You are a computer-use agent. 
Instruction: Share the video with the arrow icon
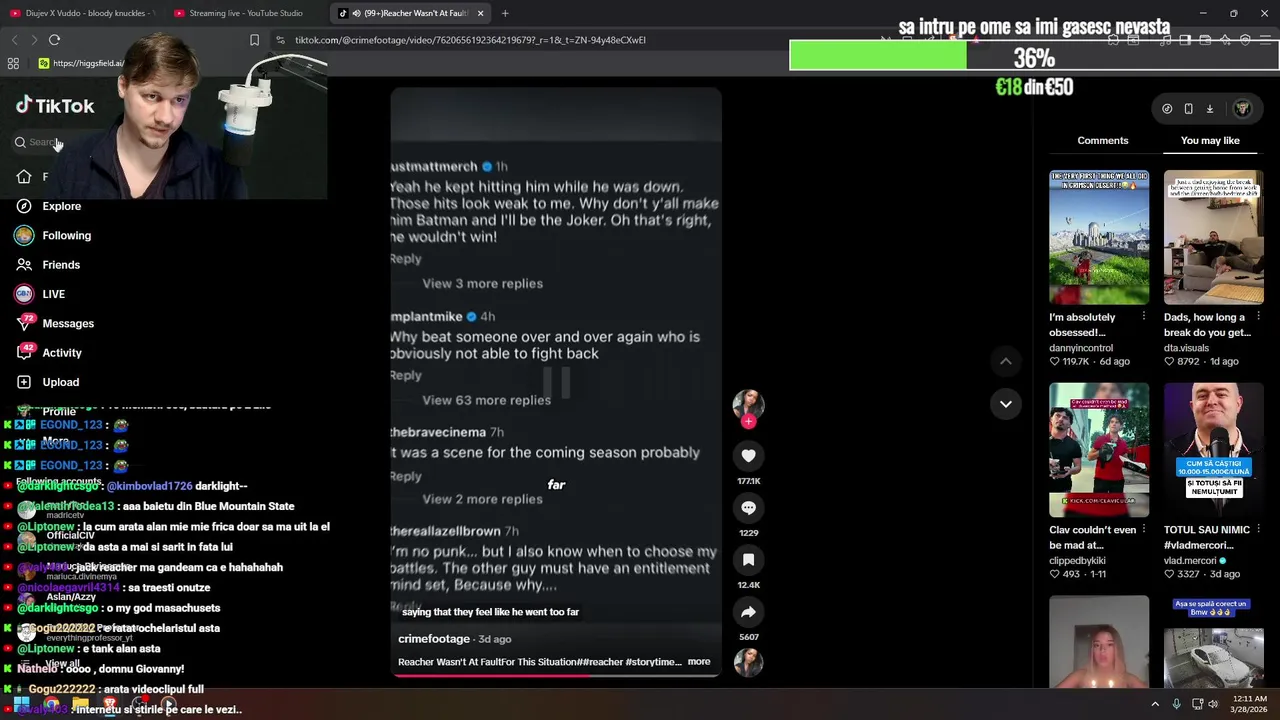(748, 611)
